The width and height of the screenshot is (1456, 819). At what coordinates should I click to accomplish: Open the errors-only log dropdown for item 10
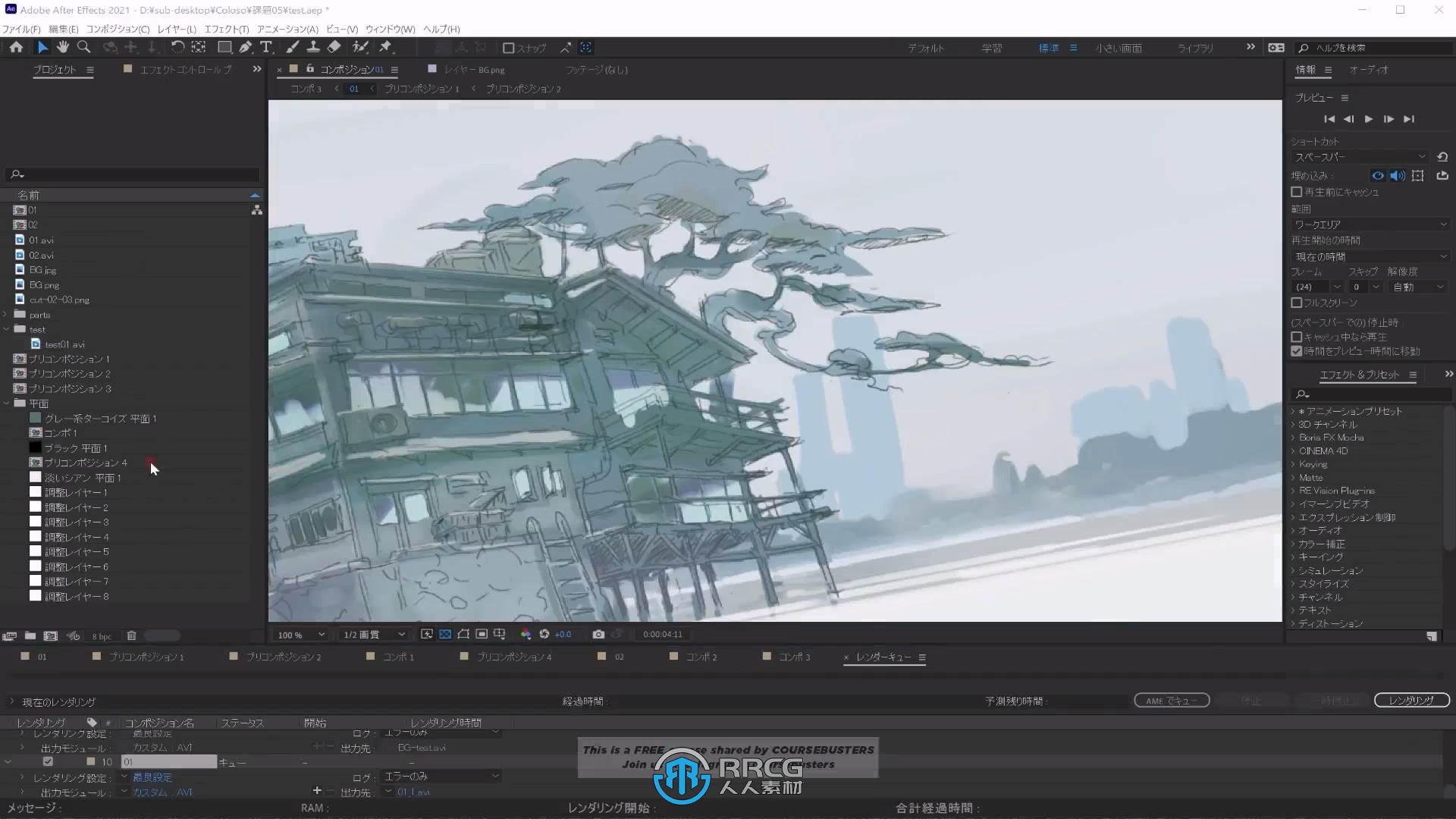click(441, 776)
